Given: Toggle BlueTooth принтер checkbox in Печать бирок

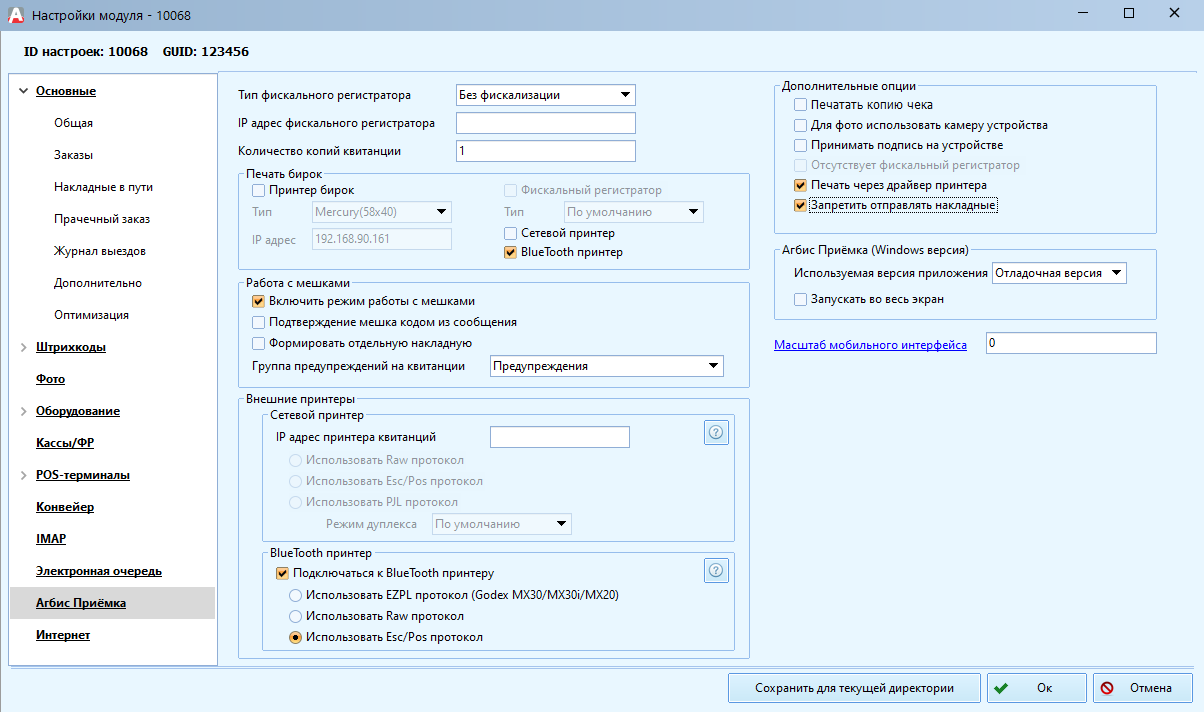Looking at the screenshot, I should coord(511,253).
